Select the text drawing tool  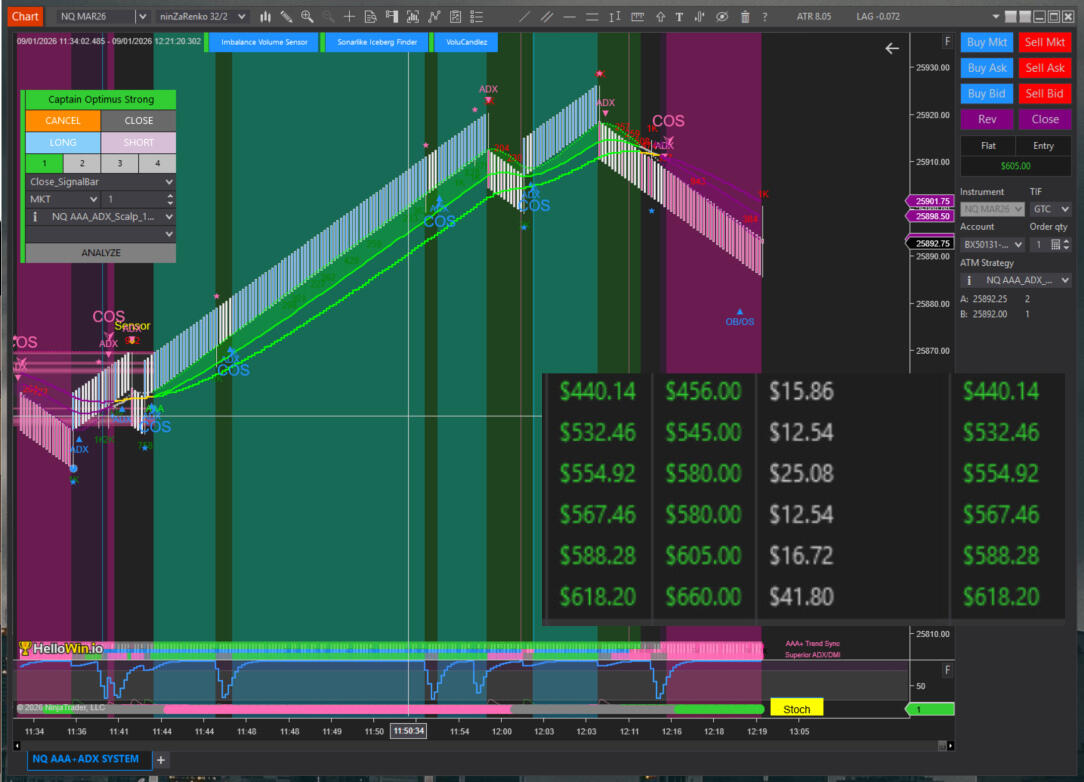click(679, 16)
